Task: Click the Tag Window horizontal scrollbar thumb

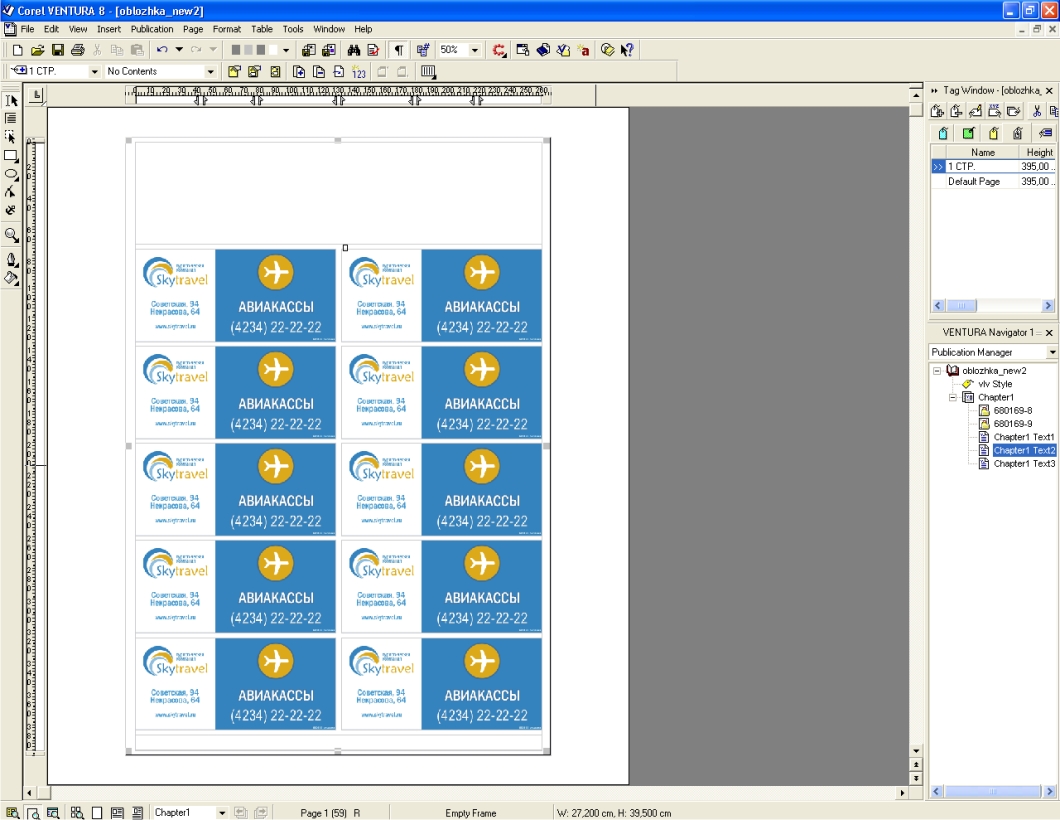Action: (961, 306)
